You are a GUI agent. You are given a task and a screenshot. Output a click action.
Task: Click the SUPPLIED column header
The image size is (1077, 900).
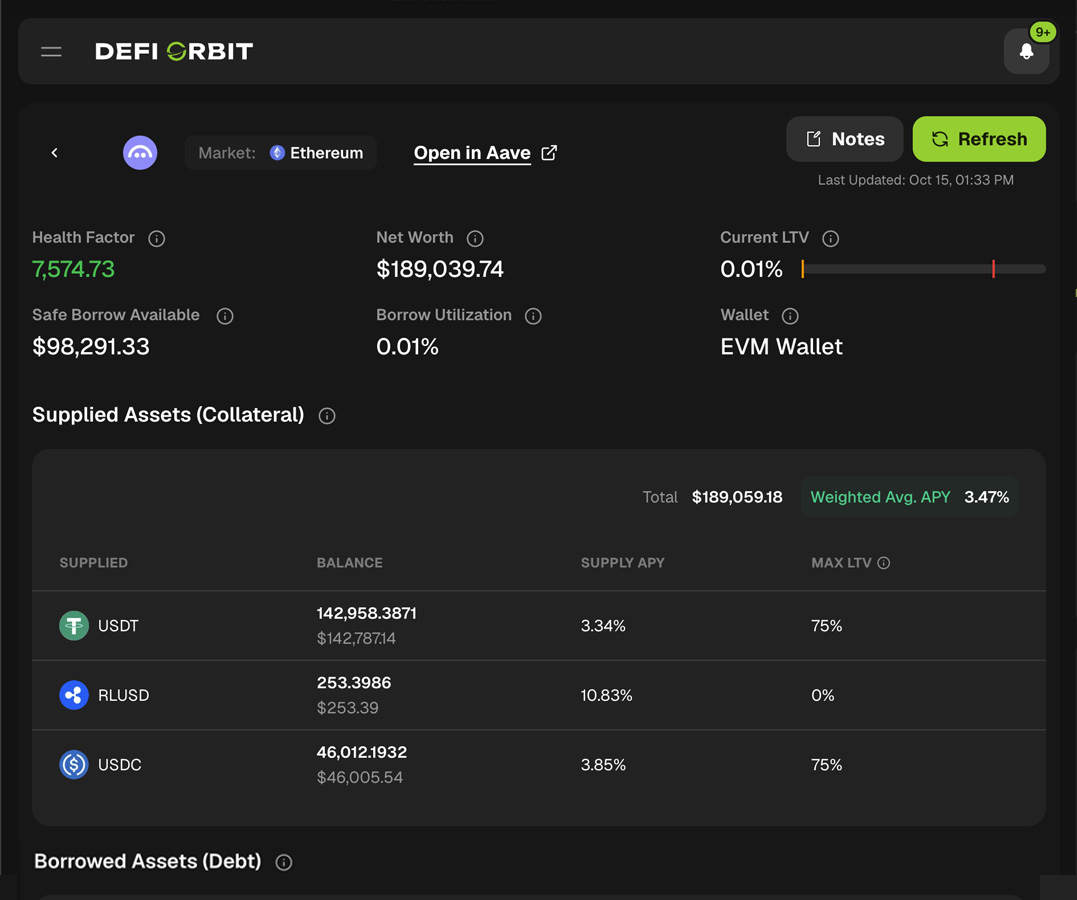(x=93, y=563)
